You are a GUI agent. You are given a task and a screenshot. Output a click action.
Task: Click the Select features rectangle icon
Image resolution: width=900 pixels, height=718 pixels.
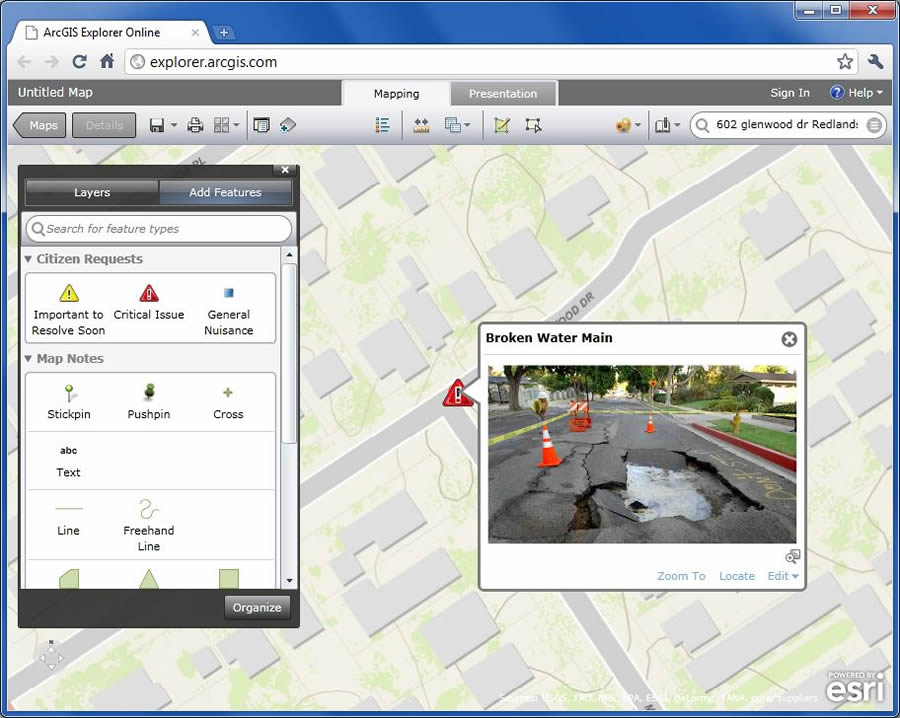pos(533,125)
